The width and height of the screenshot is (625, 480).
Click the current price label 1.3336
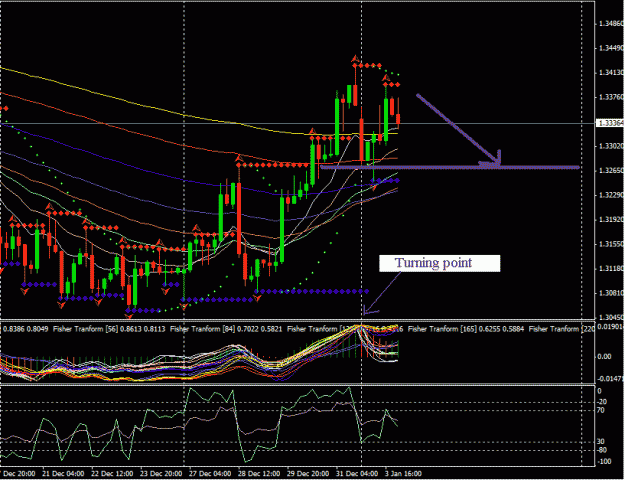[611, 123]
